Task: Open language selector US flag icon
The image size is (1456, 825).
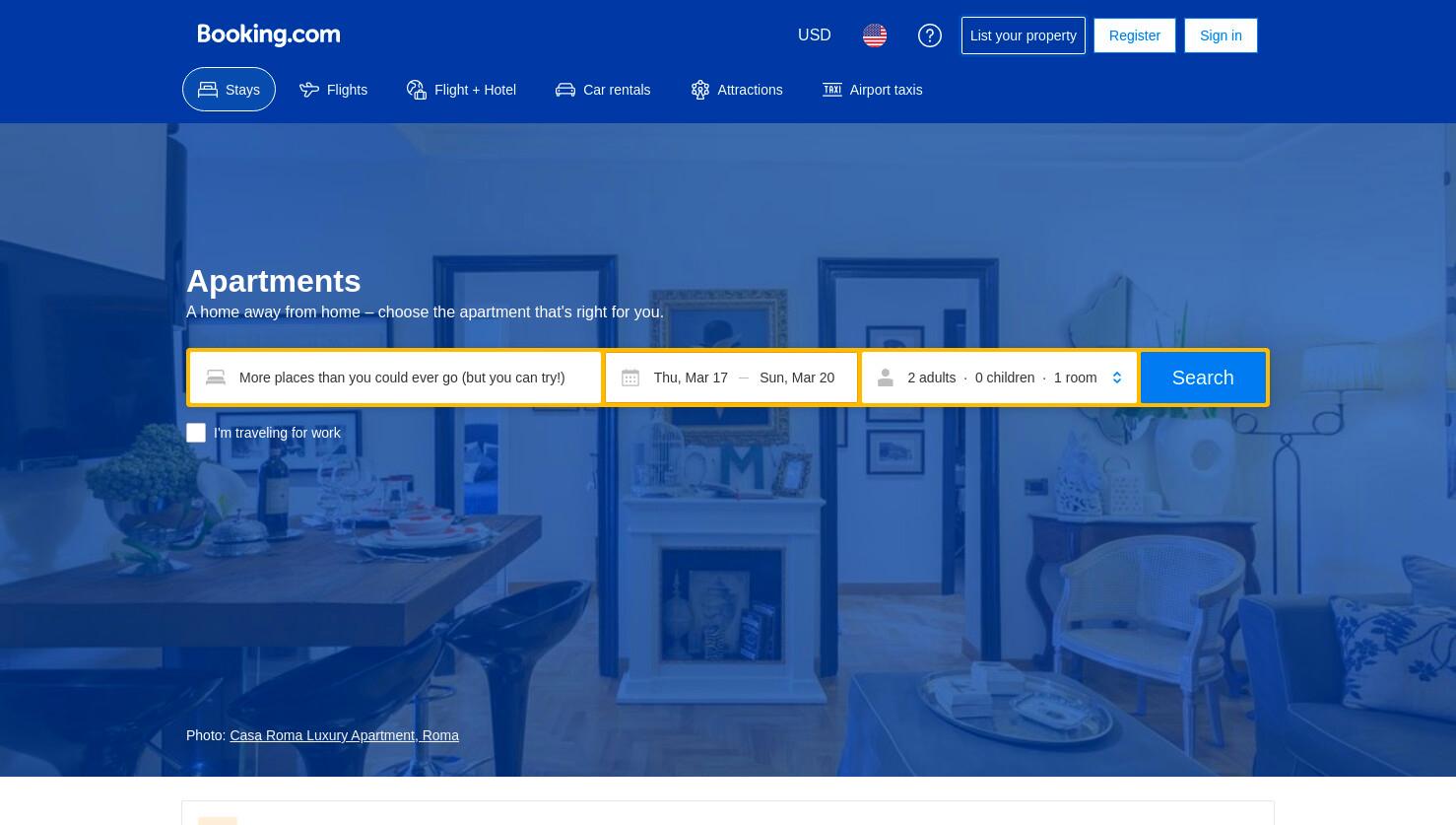Action: tap(875, 35)
